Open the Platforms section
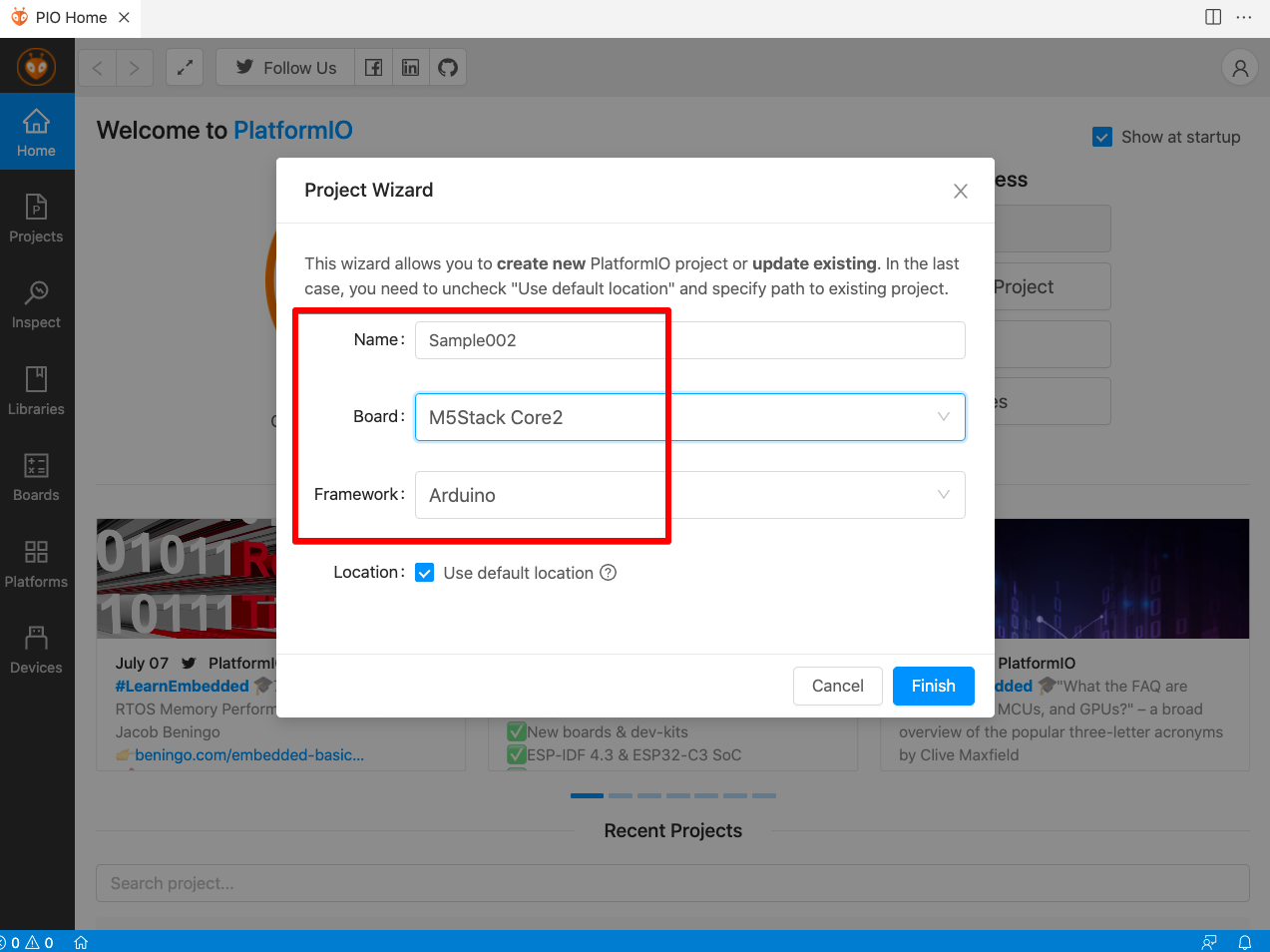1270x952 pixels. click(37, 562)
